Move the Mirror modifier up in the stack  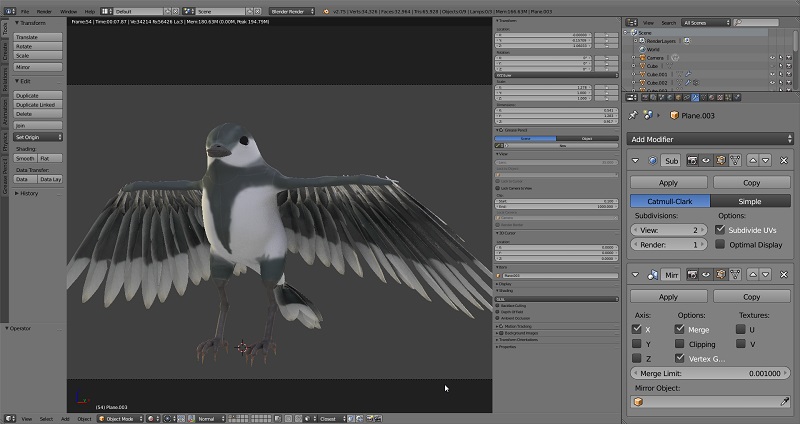[x=753, y=275]
